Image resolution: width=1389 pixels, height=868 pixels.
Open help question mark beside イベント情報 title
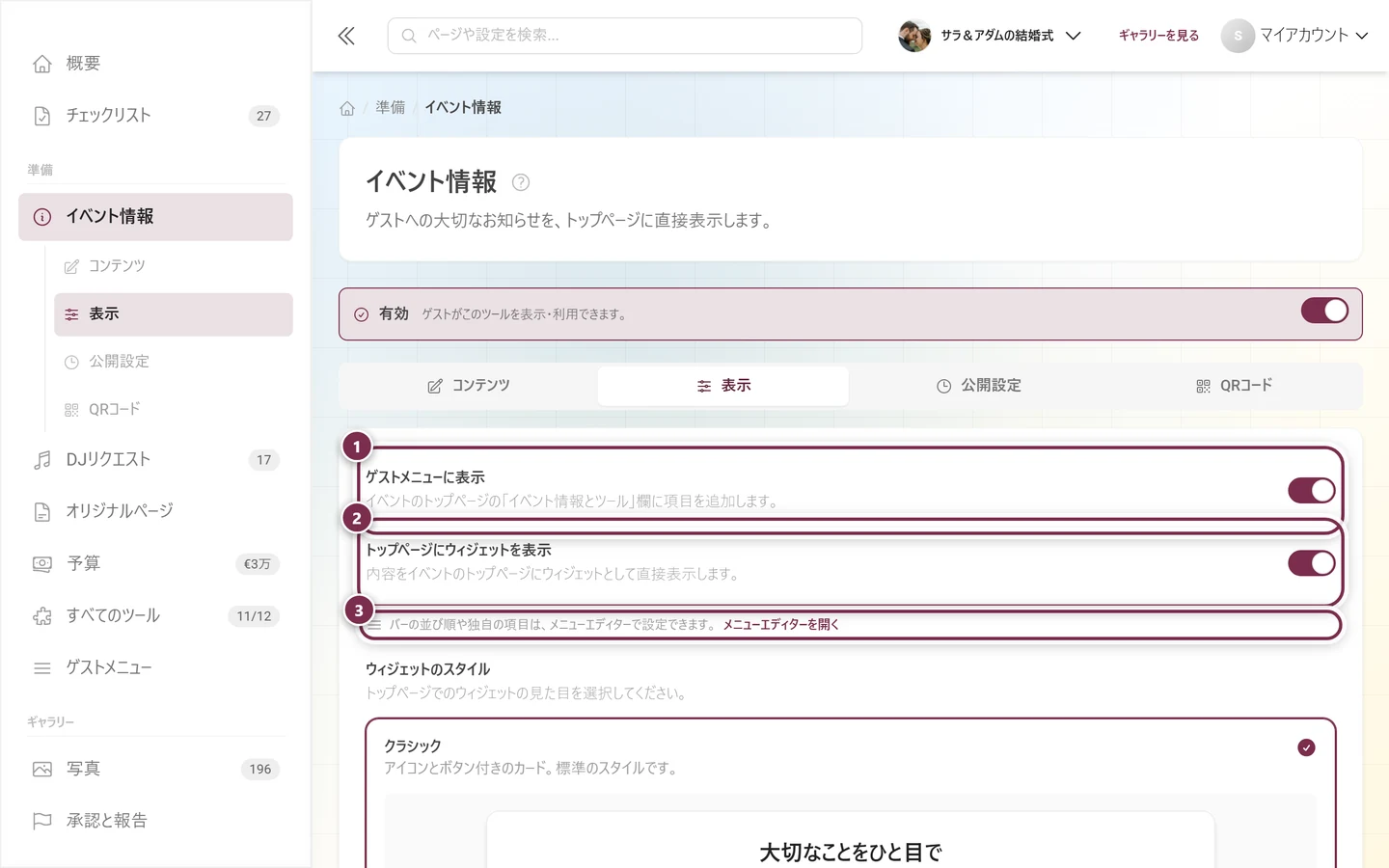pos(521,182)
